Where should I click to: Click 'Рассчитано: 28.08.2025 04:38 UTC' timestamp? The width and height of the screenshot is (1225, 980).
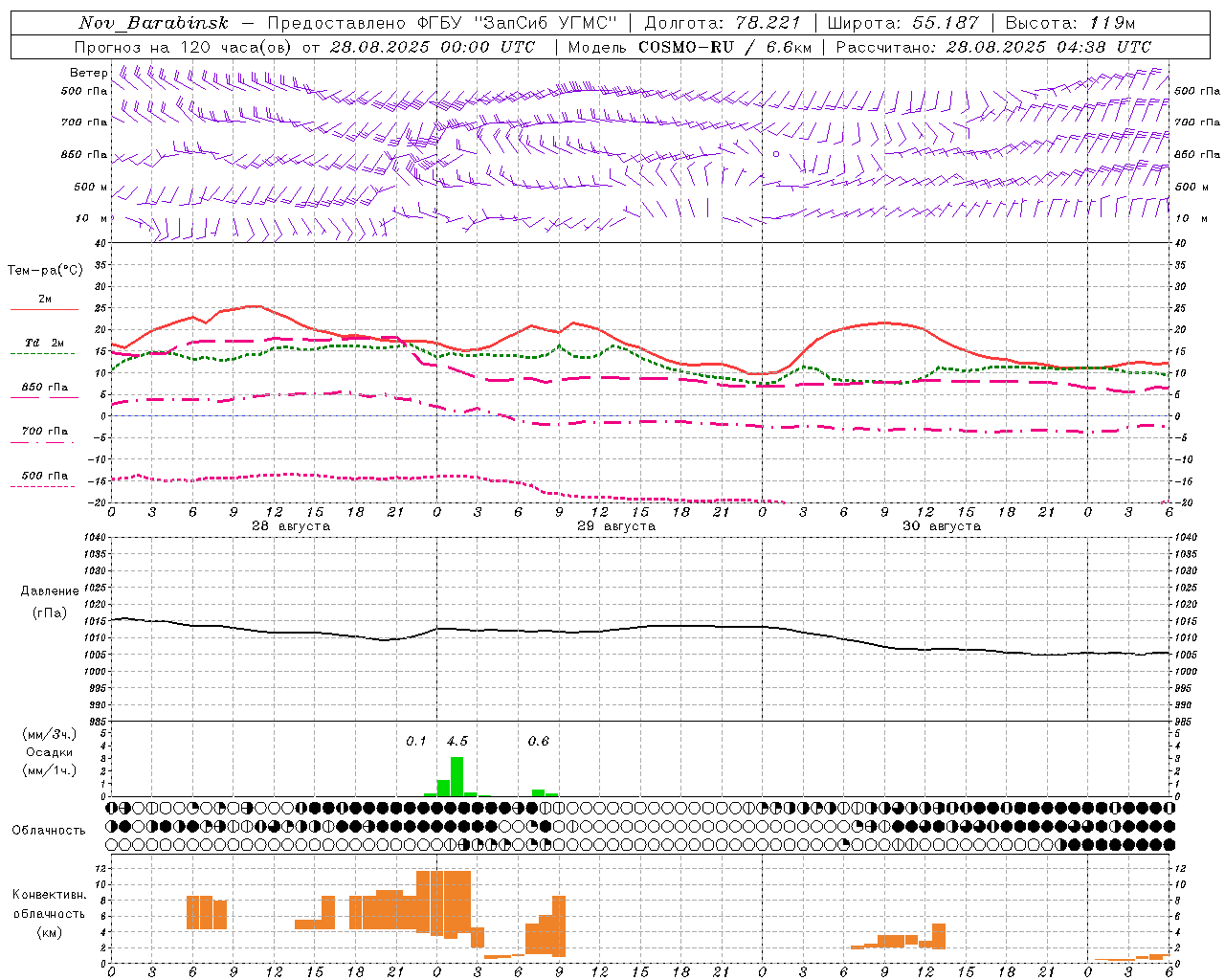click(993, 47)
